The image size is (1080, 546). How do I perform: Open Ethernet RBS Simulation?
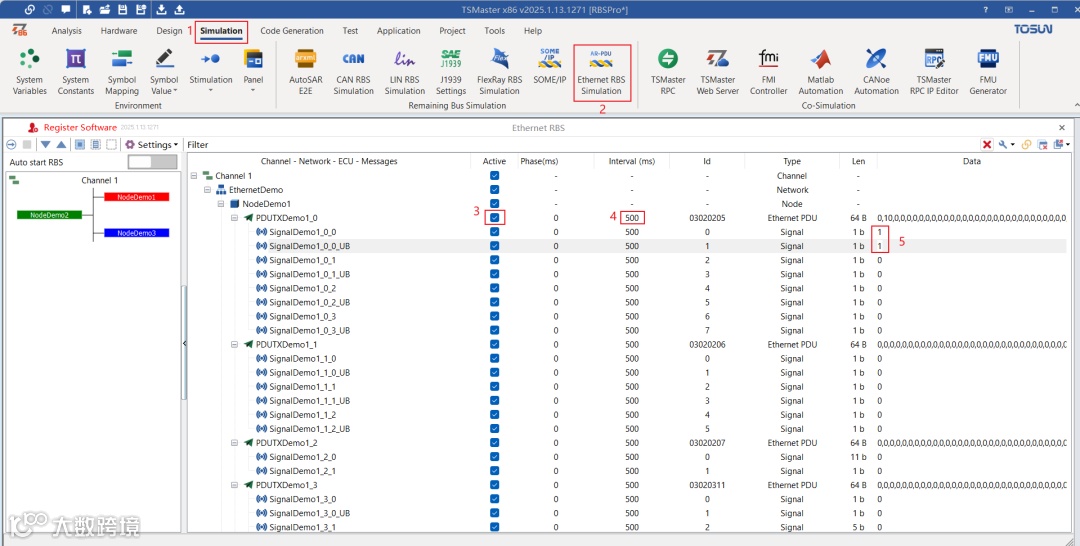click(x=601, y=72)
